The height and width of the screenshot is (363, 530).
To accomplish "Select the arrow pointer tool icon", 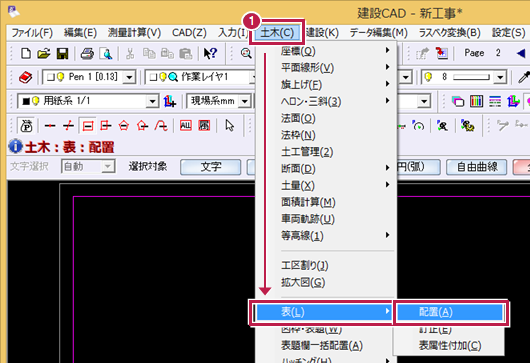I will click(230, 126).
